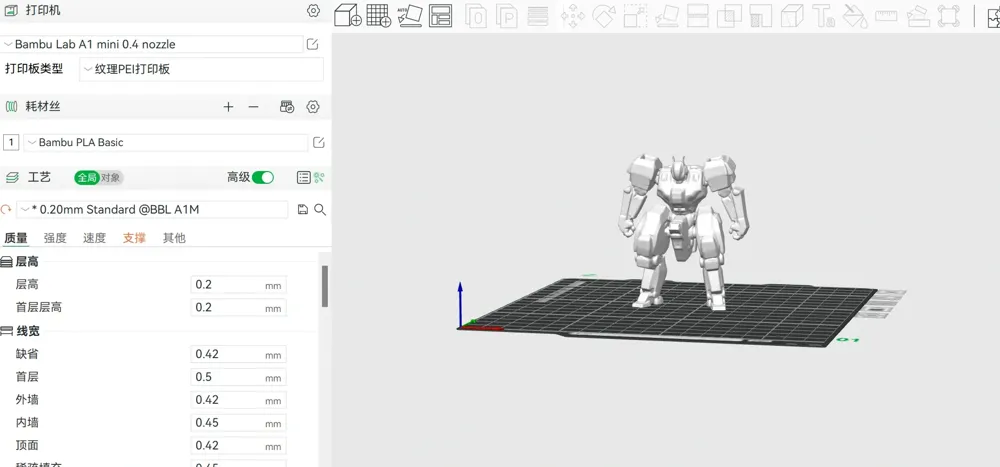Click the 线宽 group heading
This screenshot has height=467, width=1000.
(x=27, y=330)
